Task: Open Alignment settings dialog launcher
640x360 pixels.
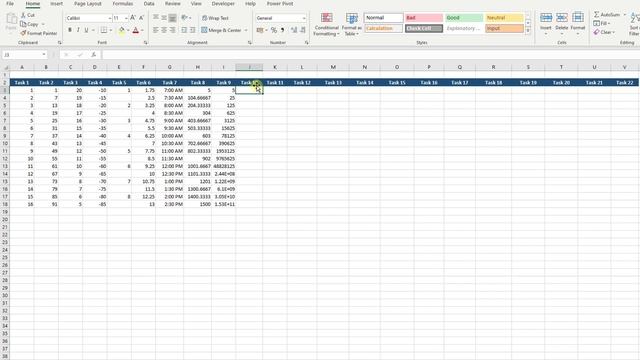Action: click(250, 42)
